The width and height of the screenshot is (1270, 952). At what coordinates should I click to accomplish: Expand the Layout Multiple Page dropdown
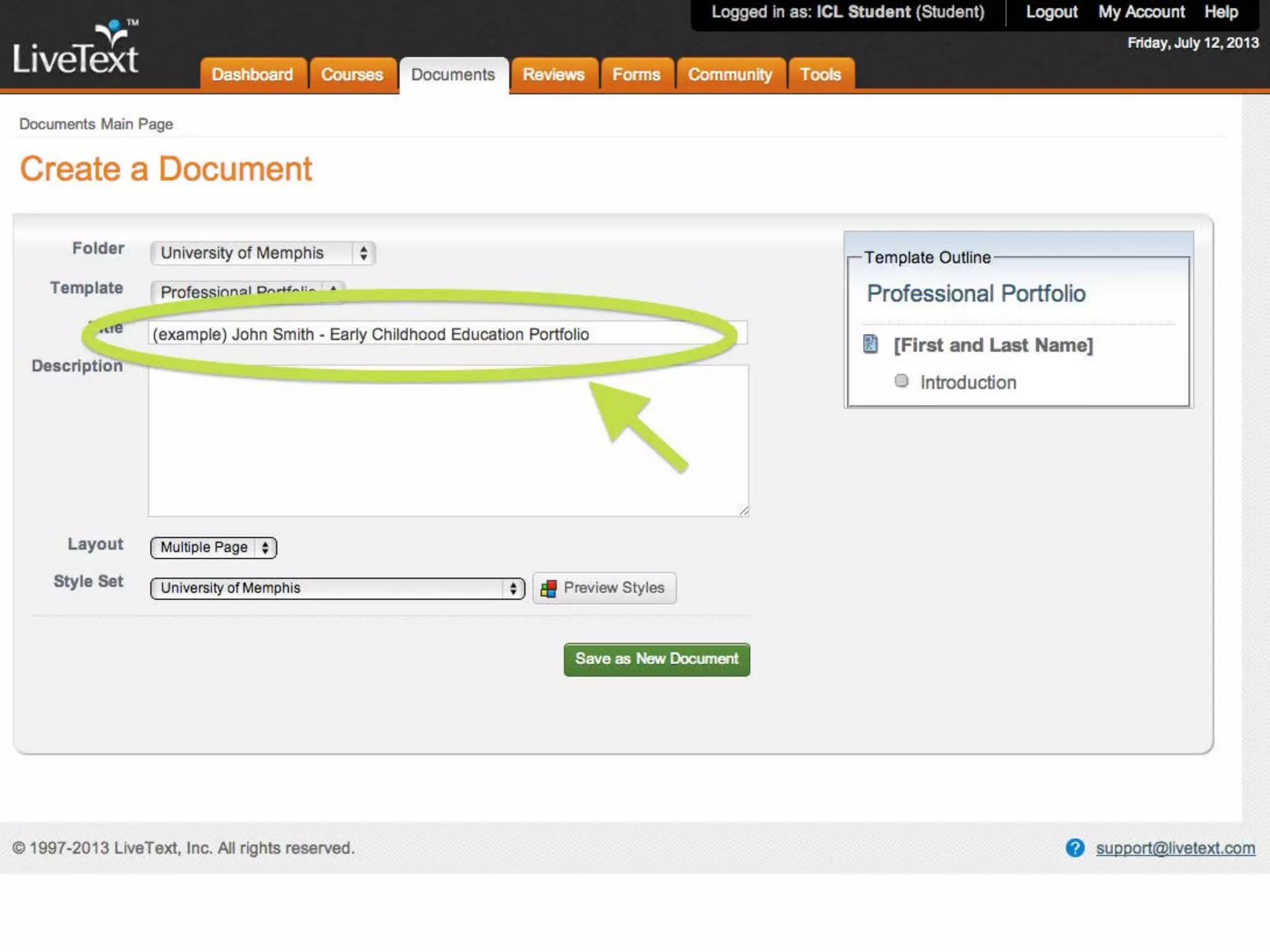pos(213,547)
